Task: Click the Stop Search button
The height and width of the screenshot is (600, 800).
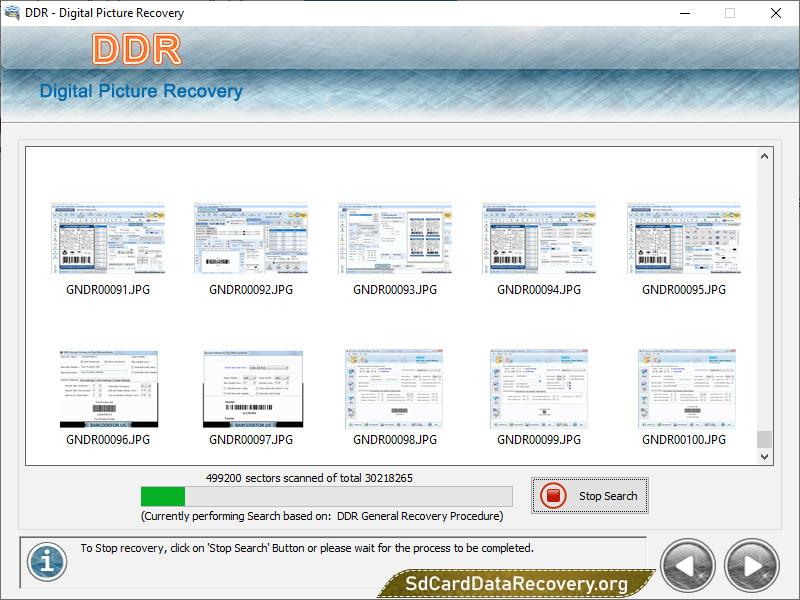Action: (590, 496)
